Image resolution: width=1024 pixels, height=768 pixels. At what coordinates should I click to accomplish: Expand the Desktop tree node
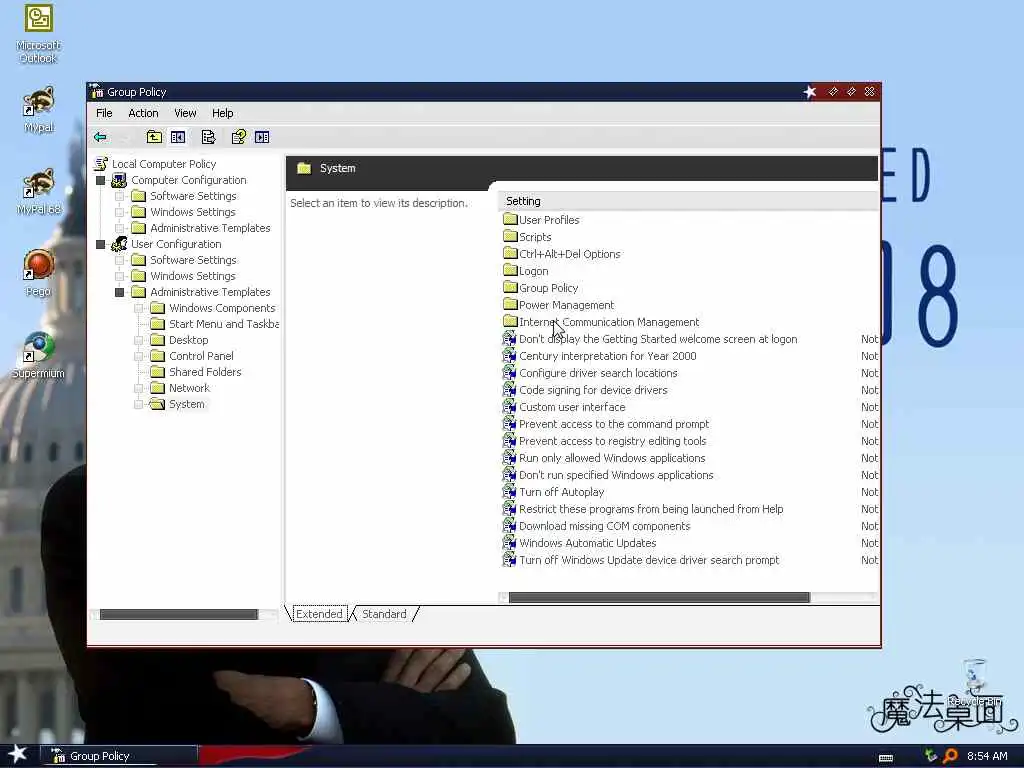(x=138, y=340)
